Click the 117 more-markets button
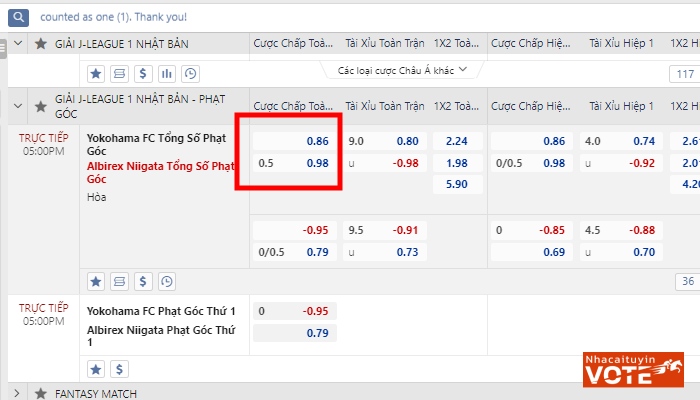This screenshot has width=700, height=400. pyautogui.click(x=684, y=74)
